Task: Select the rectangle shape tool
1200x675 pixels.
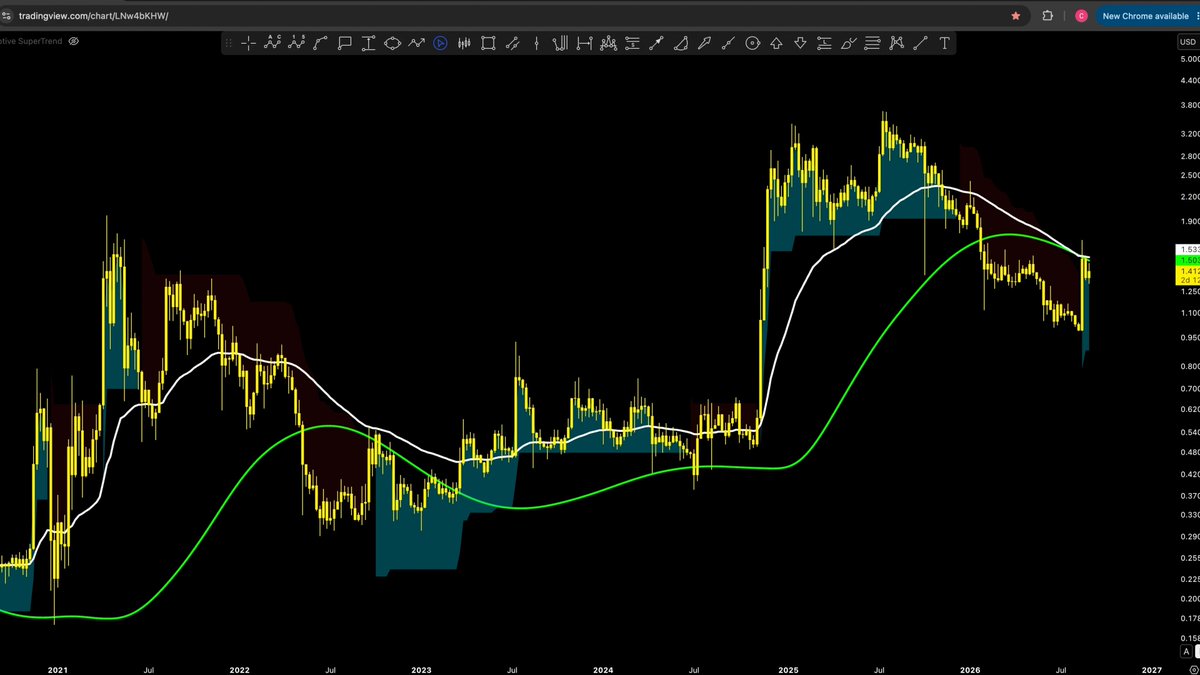Action: click(x=488, y=43)
